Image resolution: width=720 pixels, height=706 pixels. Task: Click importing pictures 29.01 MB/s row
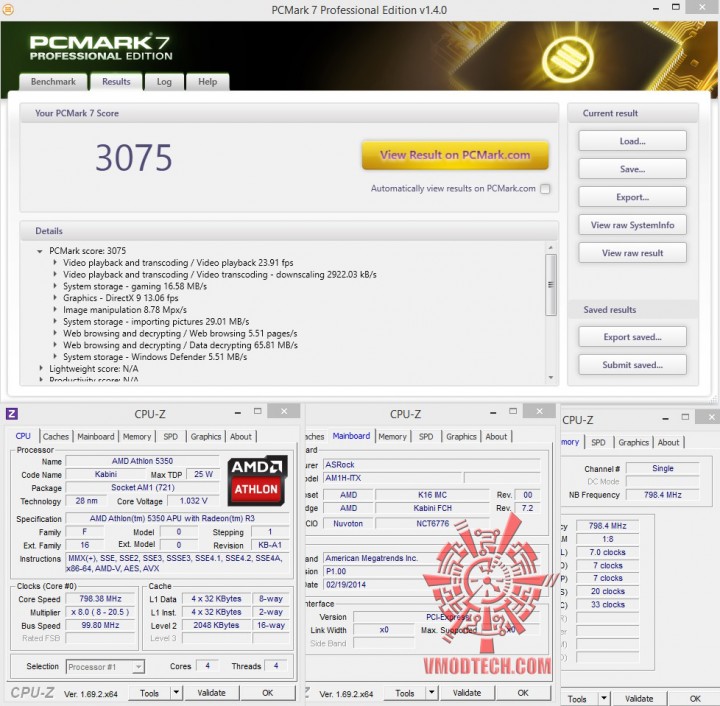point(156,322)
